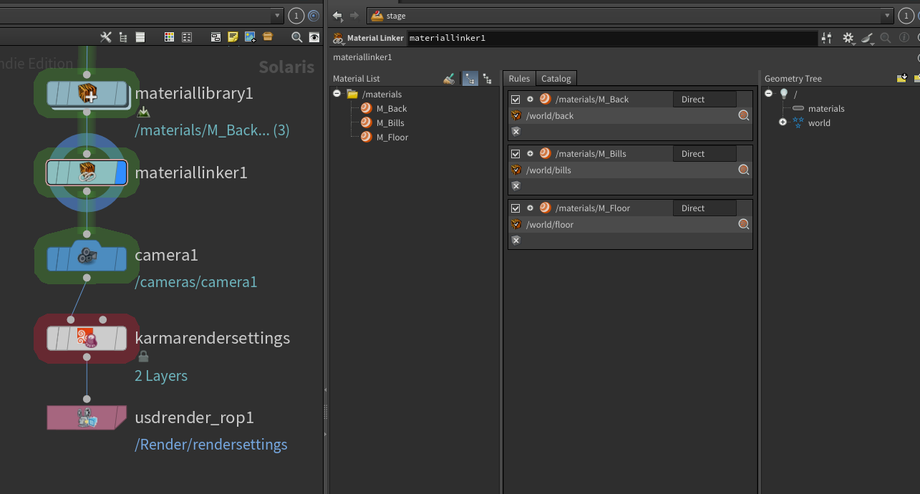Screen dimensions: 920x494
Task: Expand the world item in Geometry Tree
Action: pyautogui.click(x=783, y=123)
